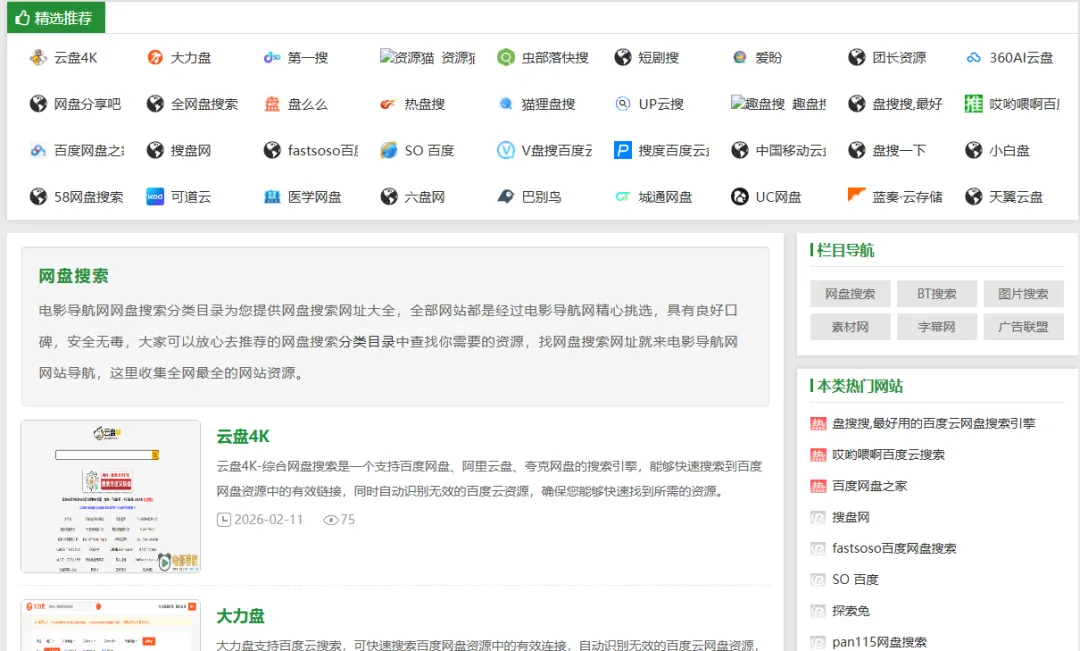This screenshot has width=1080, height=651.
Task: Open the 图片搜索 category button
Action: (1024, 294)
